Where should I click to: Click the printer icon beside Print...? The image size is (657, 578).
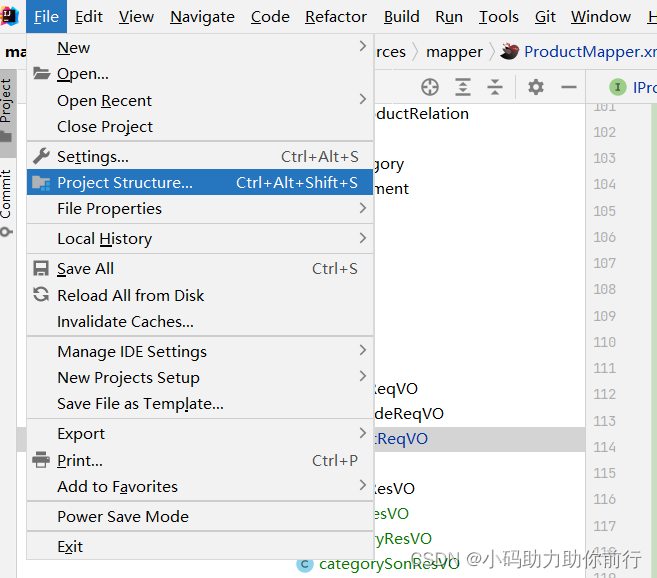[x=41, y=460]
